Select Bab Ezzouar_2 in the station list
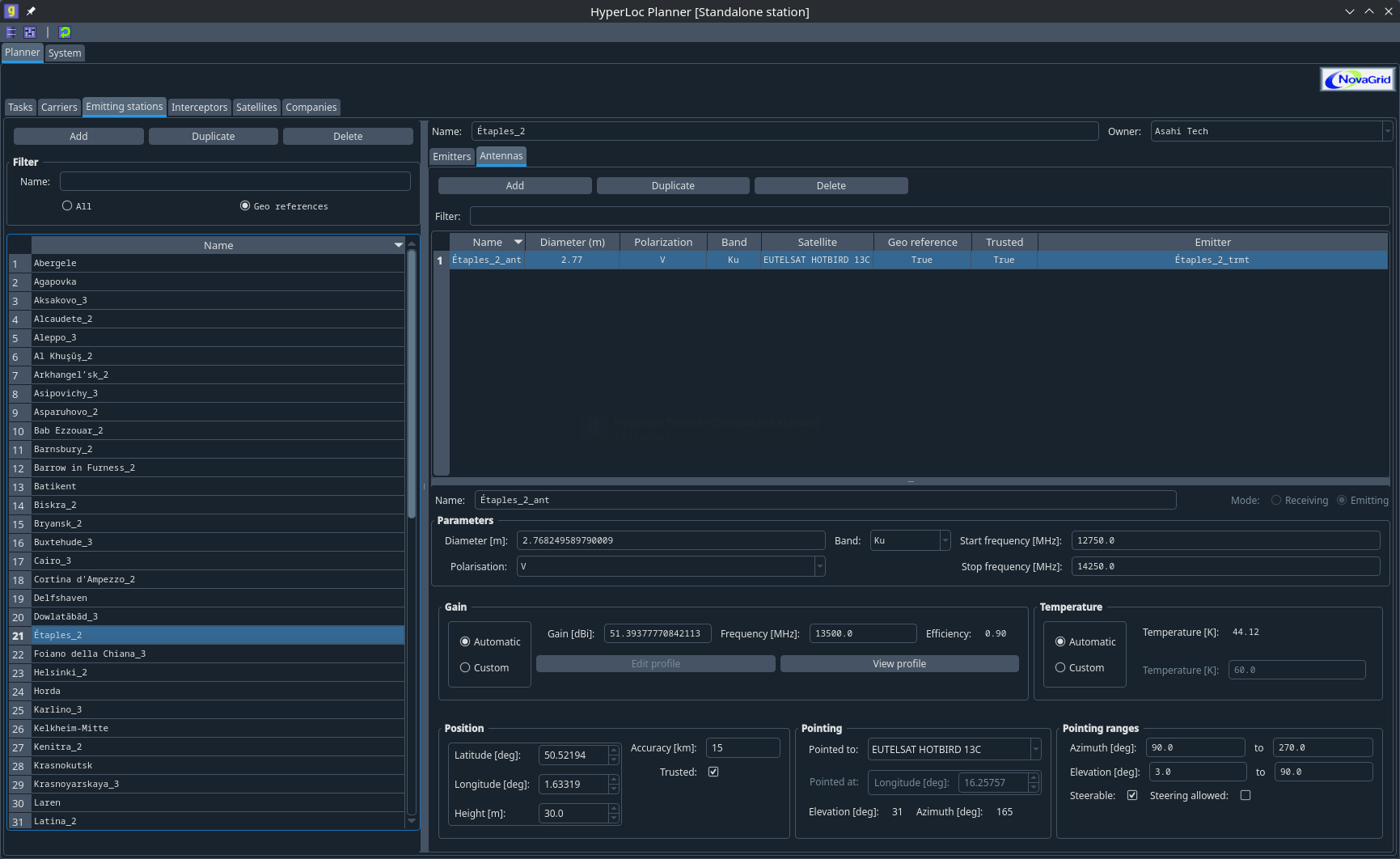The image size is (1400, 868). click(218, 431)
